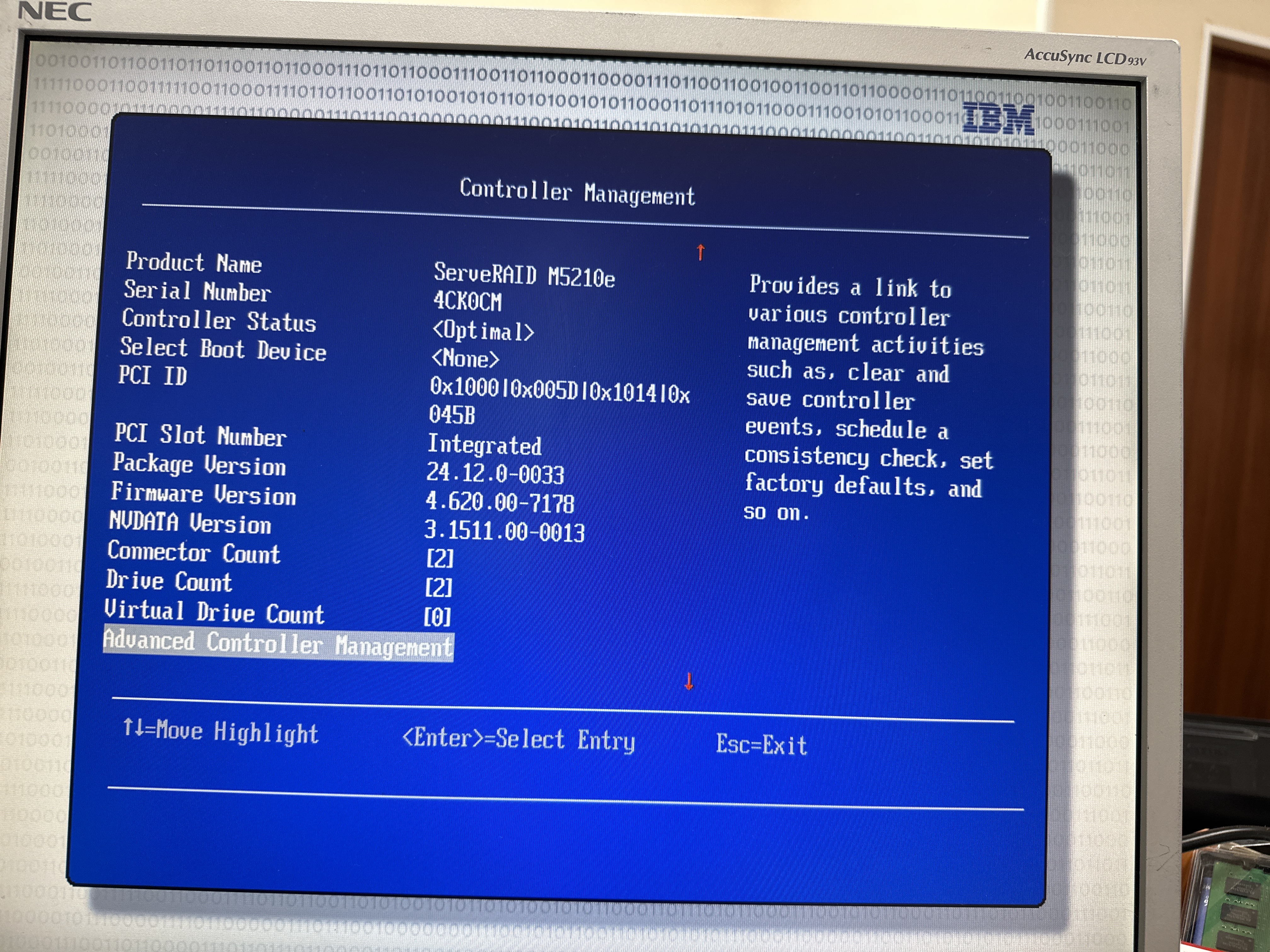This screenshot has width=1270, height=952.
Task: Click the PCI ID label
Action: click(x=153, y=376)
